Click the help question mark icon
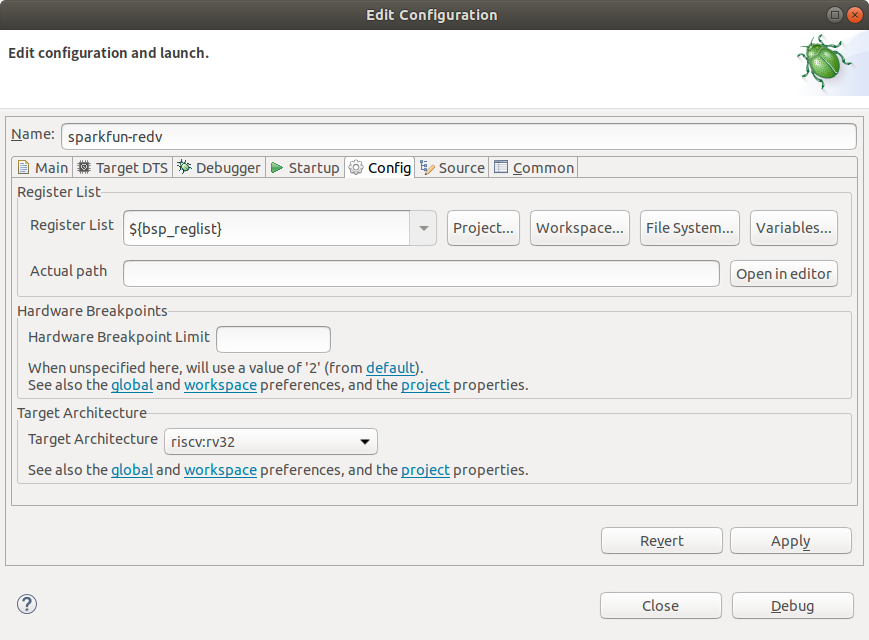The image size is (869, 640). [27, 604]
